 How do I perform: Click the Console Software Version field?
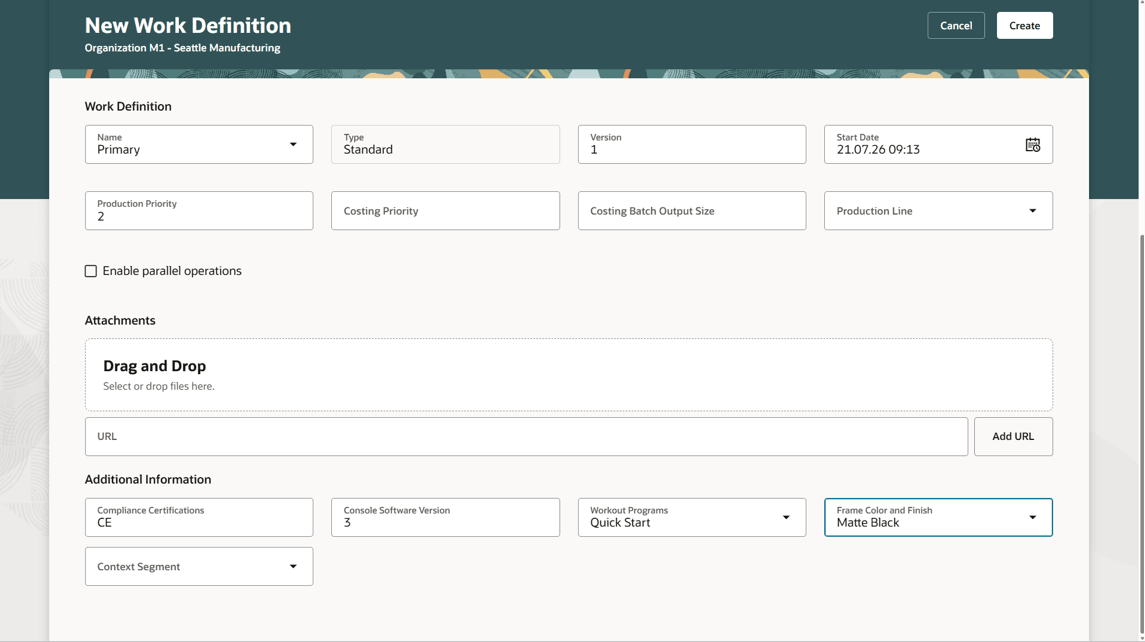click(445, 517)
